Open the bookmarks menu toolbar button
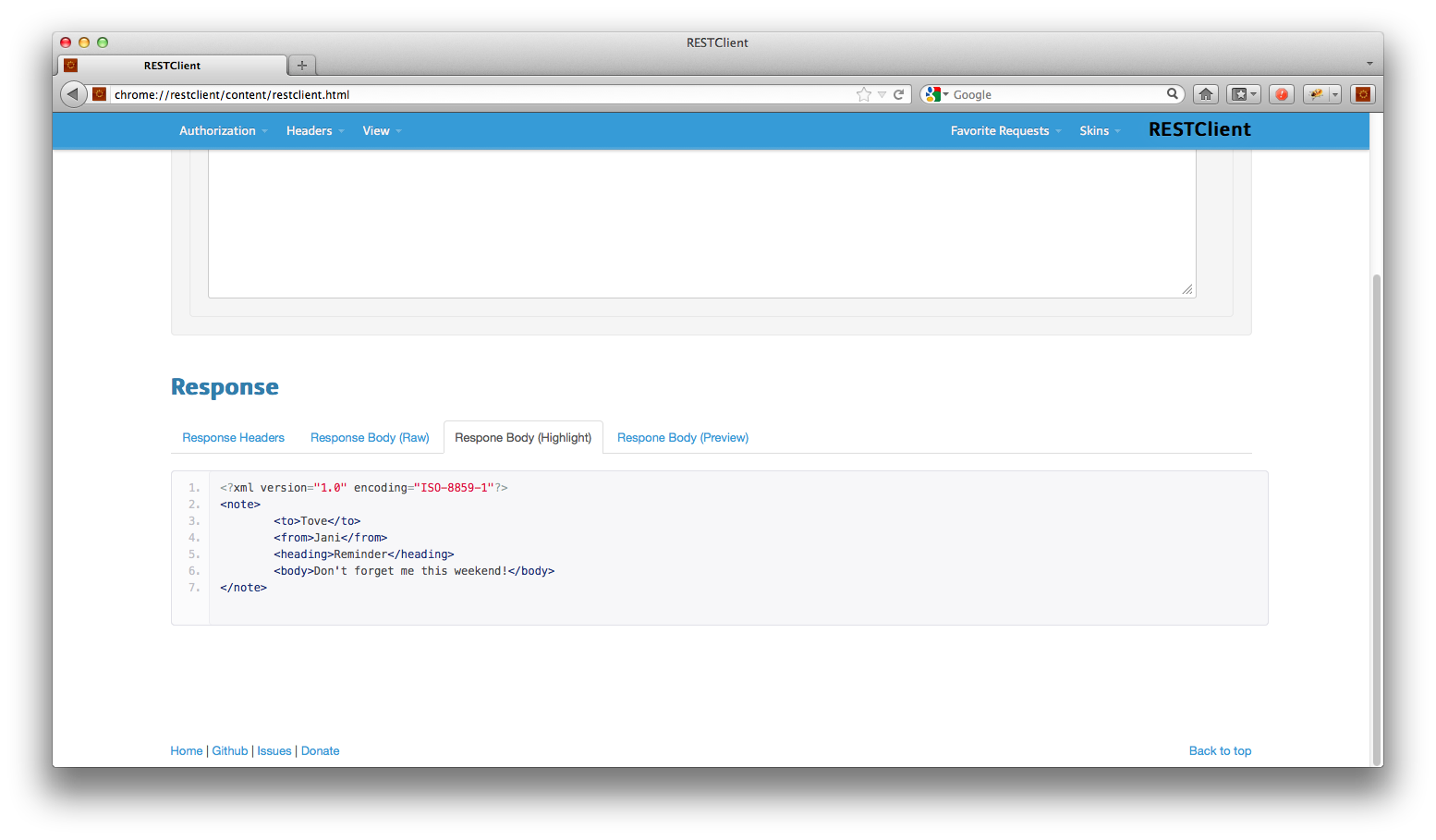Viewport: 1436px width, 840px height. coord(1243,94)
